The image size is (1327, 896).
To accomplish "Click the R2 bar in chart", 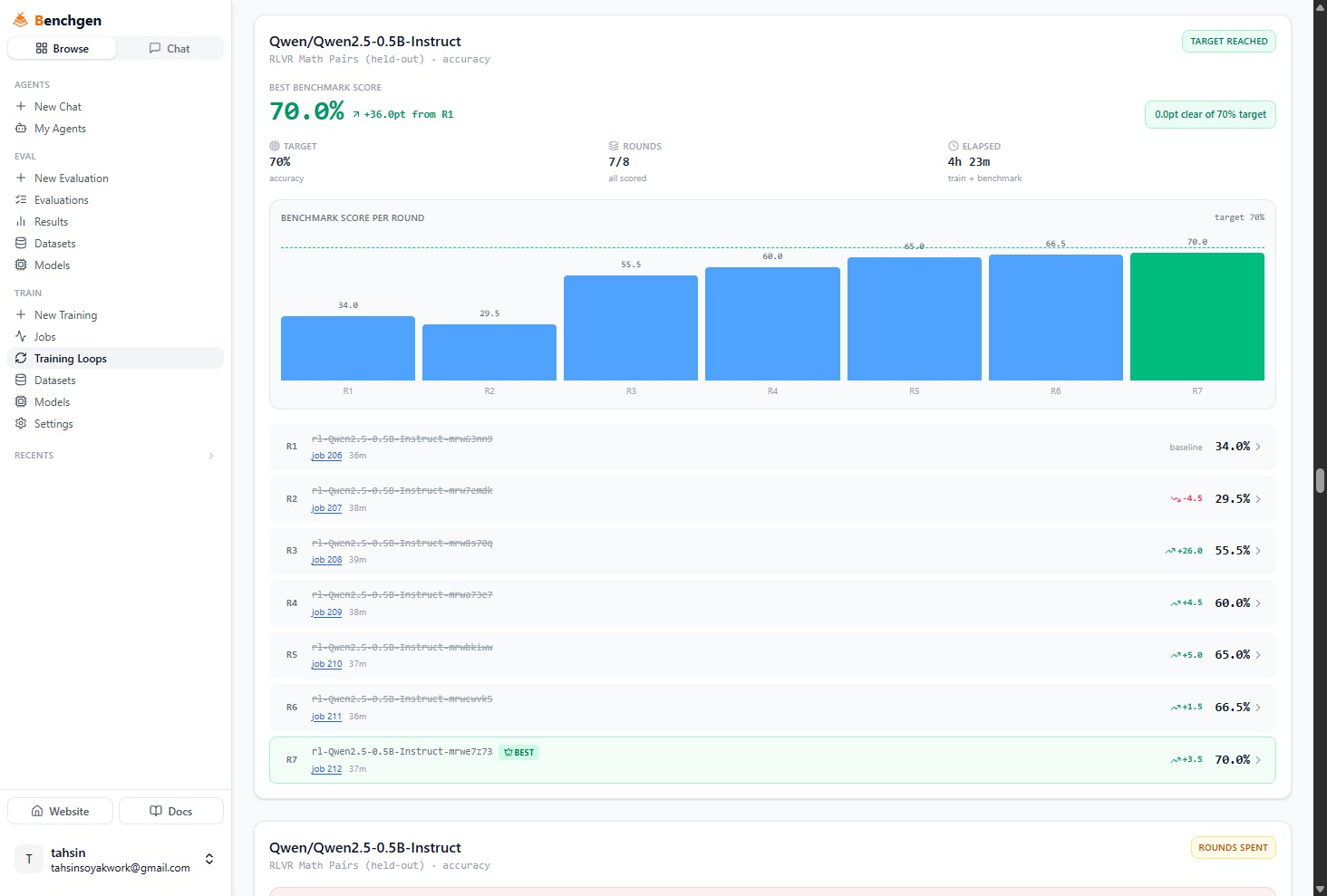I will coord(489,352).
